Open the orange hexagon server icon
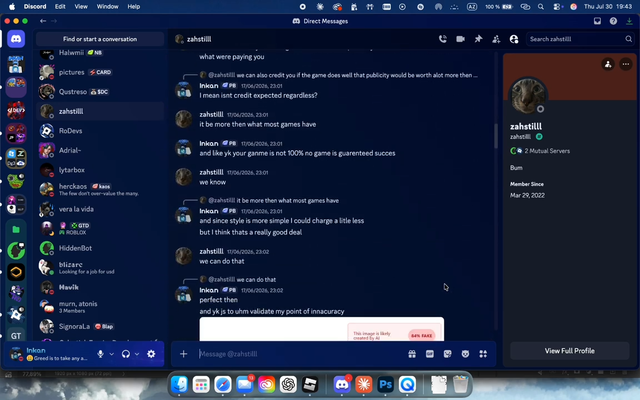 pyautogui.click(x=16, y=272)
